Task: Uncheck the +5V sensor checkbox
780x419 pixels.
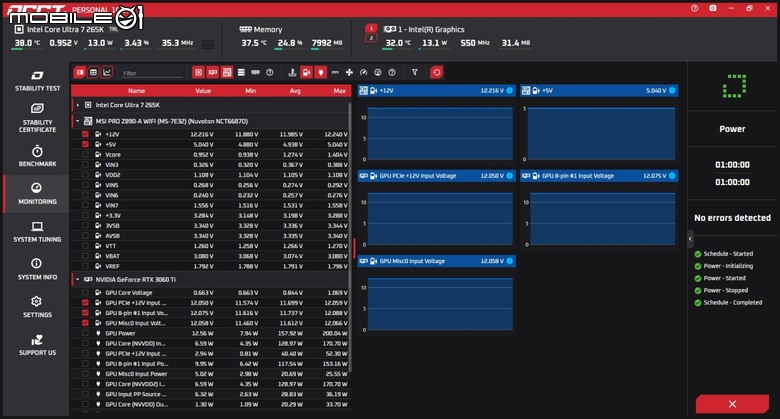Action: tap(85, 144)
